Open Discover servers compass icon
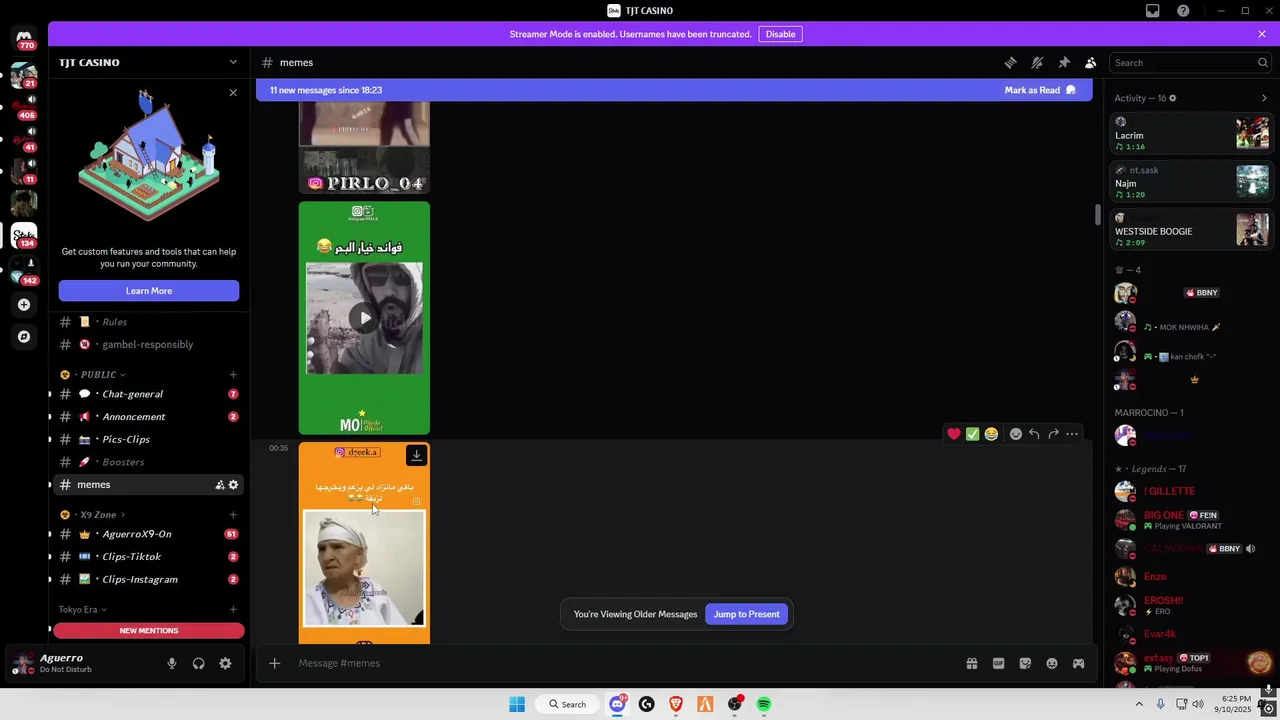 coord(24,337)
